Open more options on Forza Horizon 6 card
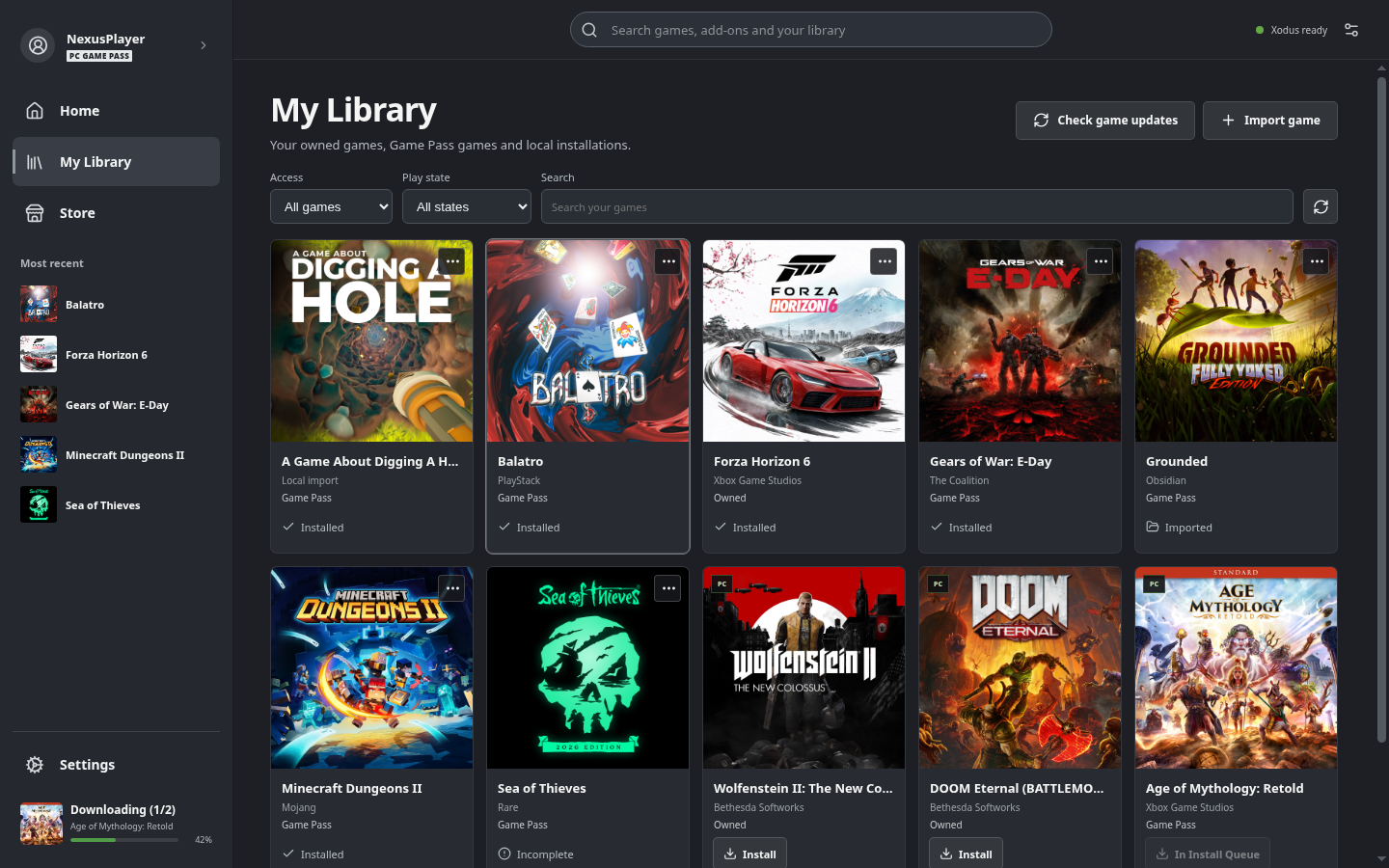Viewport: 1389px width, 868px height. point(885,261)
